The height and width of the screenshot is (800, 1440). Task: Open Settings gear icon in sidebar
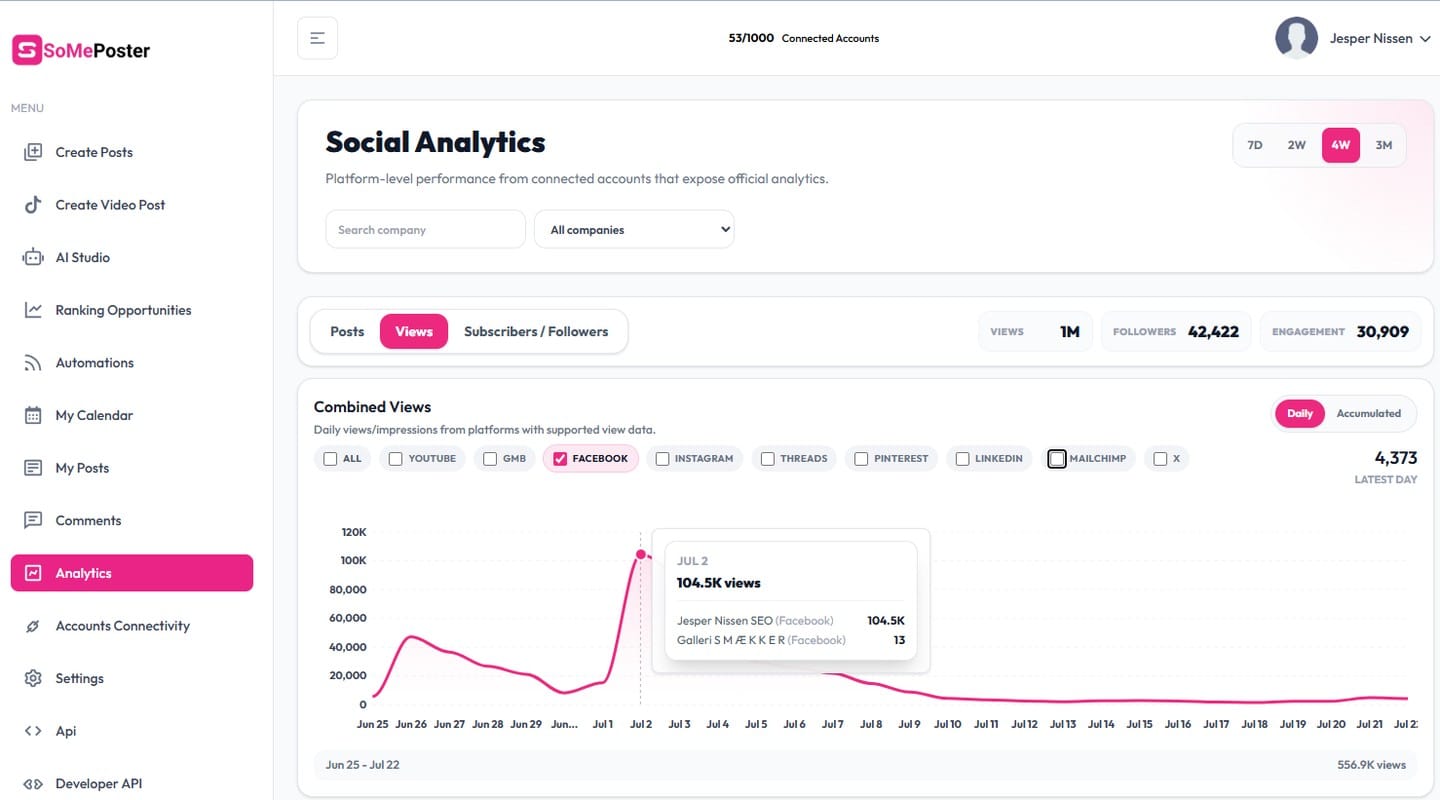33,678
